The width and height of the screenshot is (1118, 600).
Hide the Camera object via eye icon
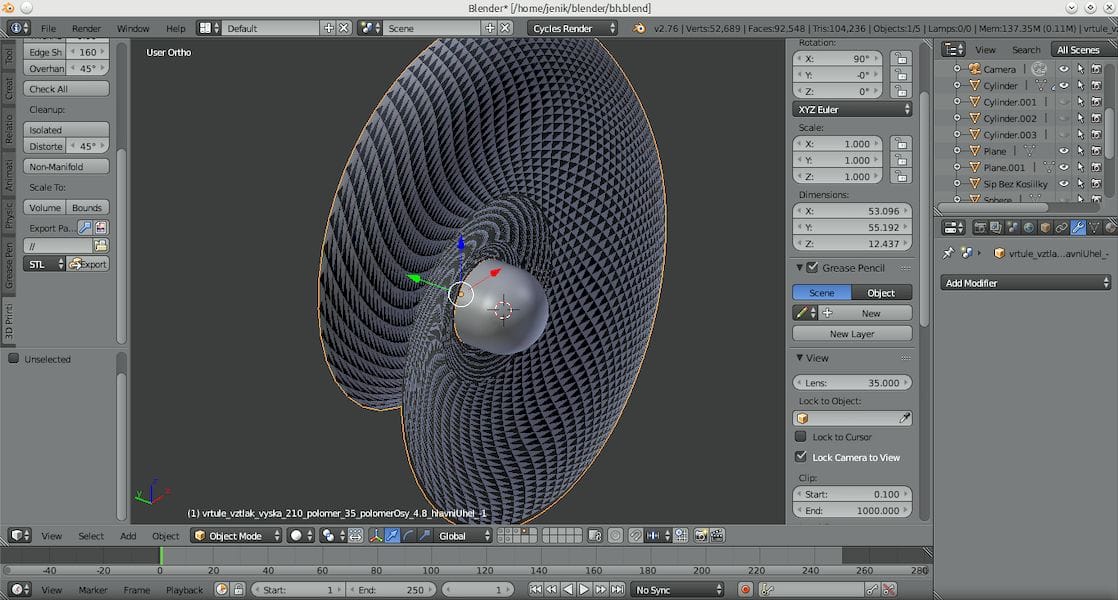tap(1064, 69)
